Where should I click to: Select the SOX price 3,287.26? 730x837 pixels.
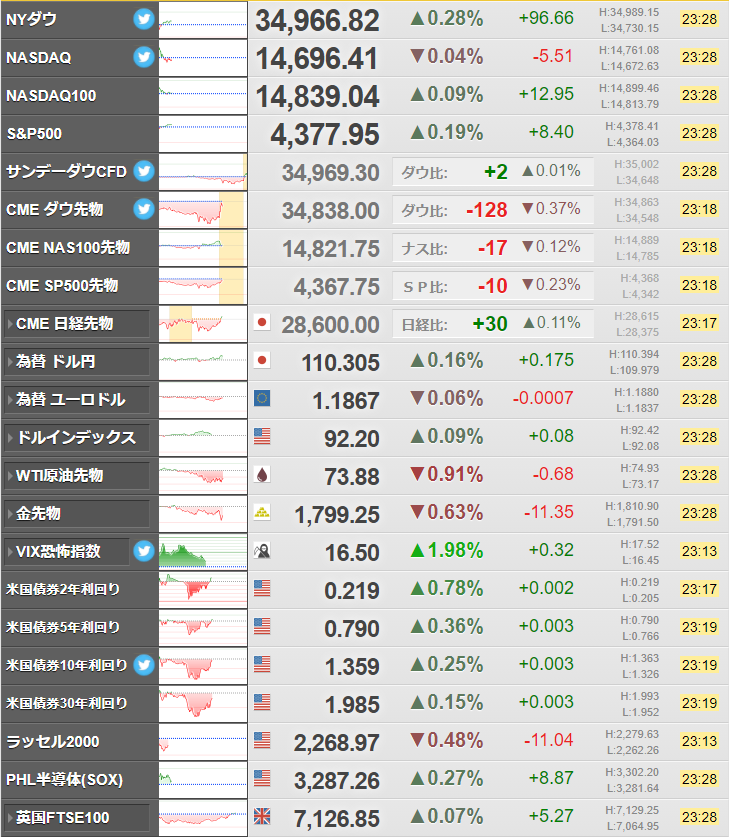[x=337, y=780]
